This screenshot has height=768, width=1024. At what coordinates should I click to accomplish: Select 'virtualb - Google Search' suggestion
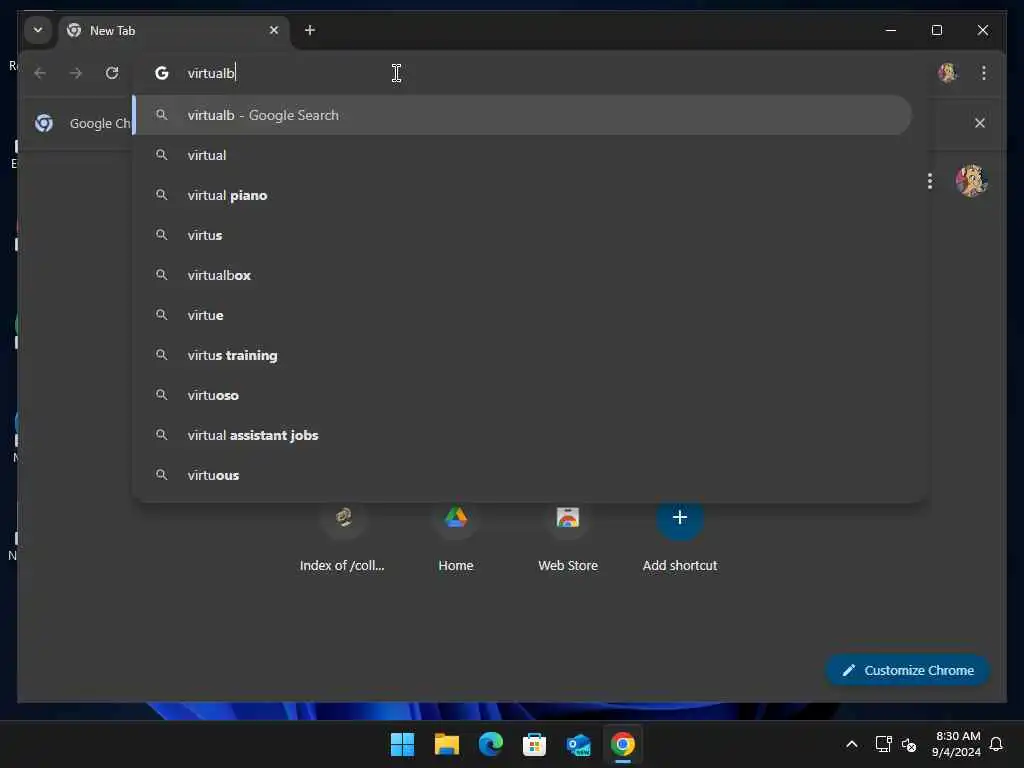tap(522, 115)
